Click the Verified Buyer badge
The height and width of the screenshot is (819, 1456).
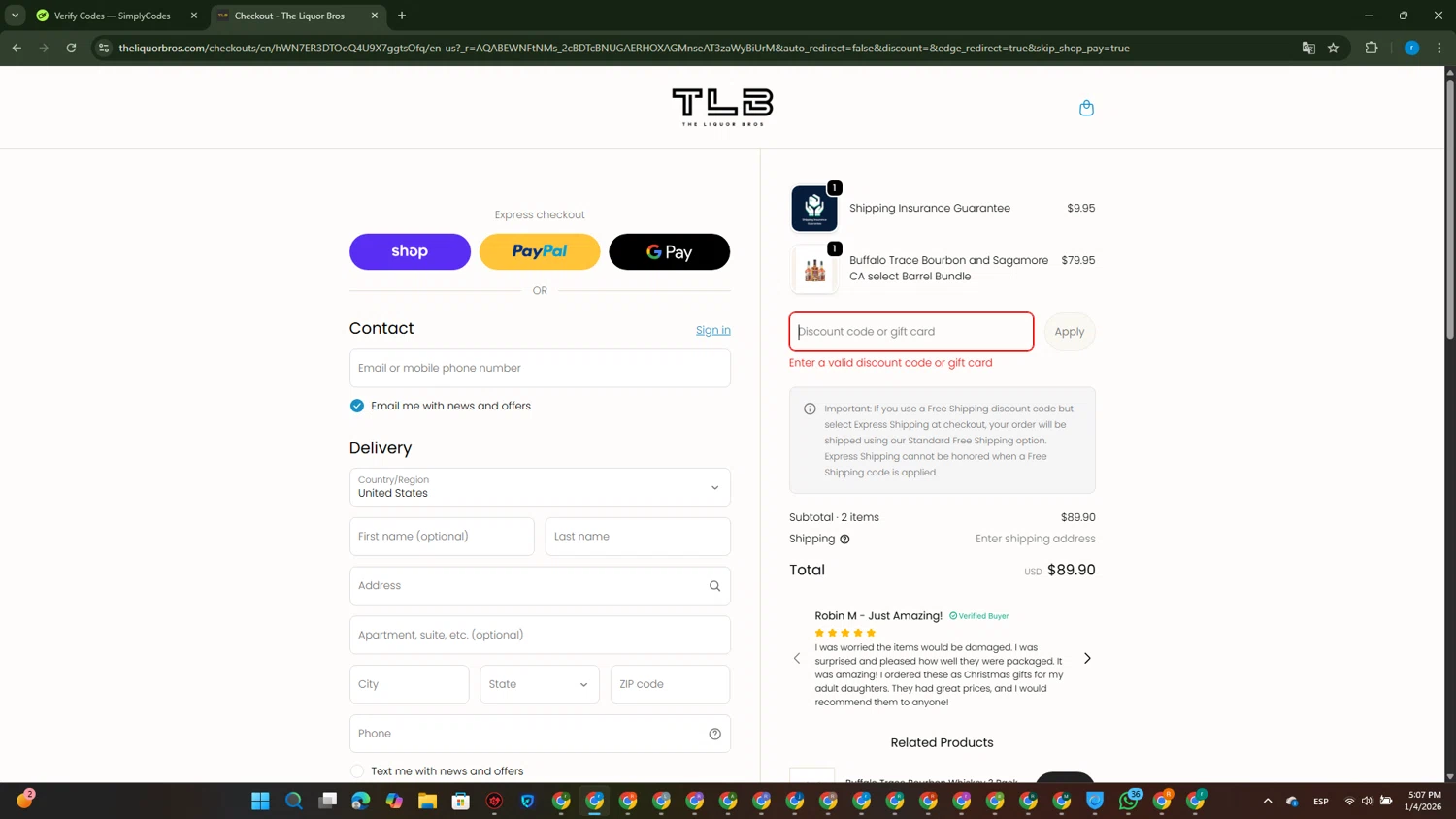[978, 616]
